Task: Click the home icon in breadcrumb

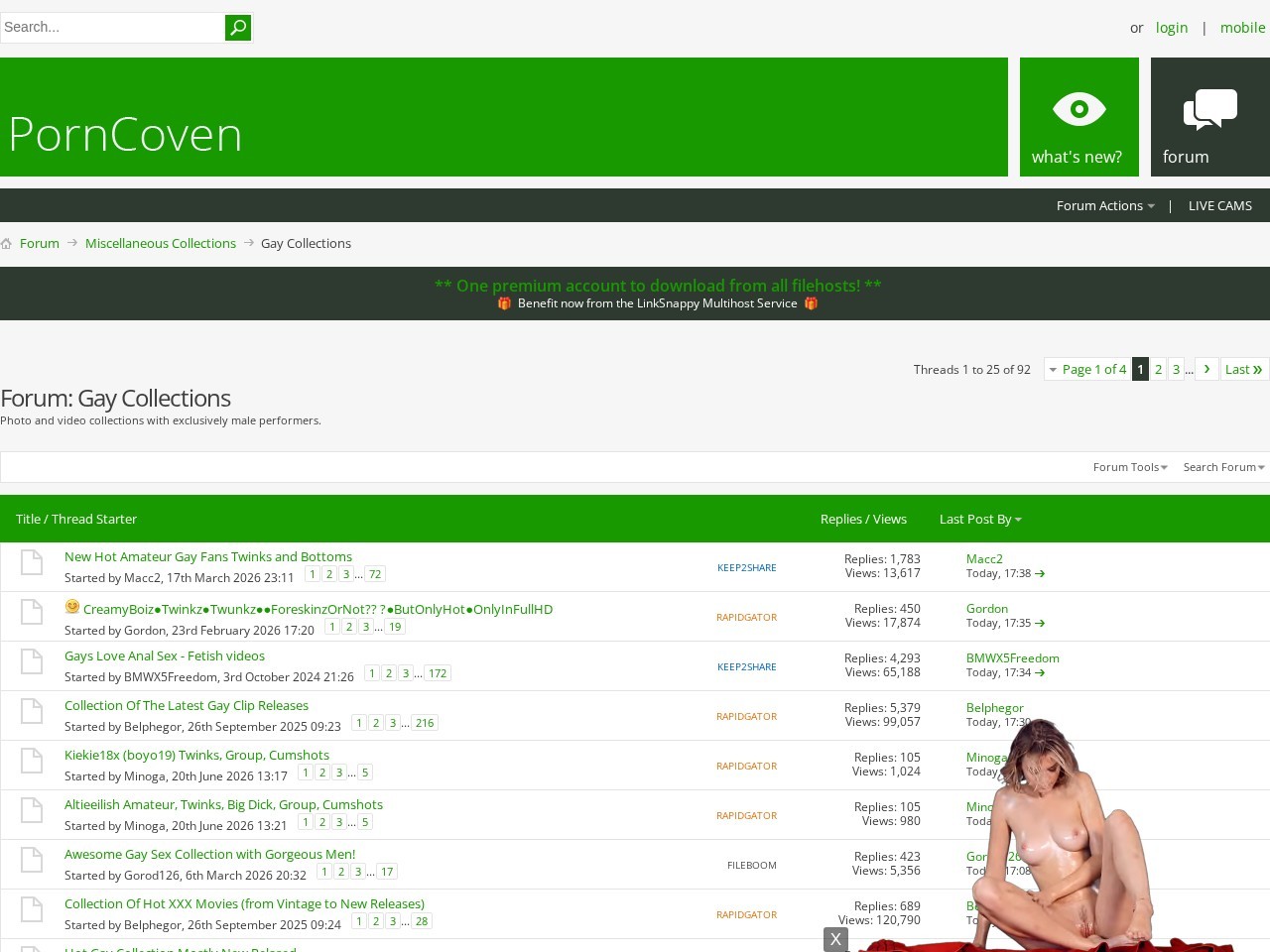Action: [x=6, y=243]
